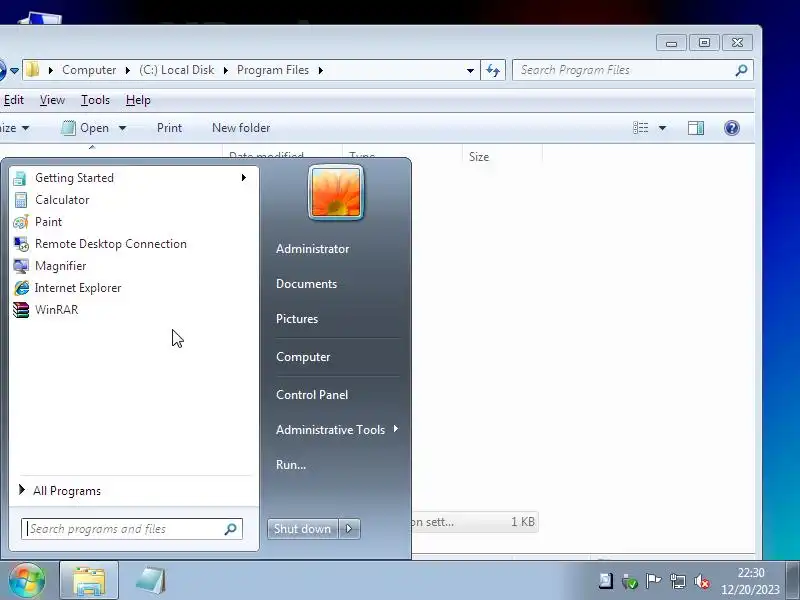Open the address bar history dropdown
The image size is (800, 600).
pyautogui.click(x=470, y=70)
